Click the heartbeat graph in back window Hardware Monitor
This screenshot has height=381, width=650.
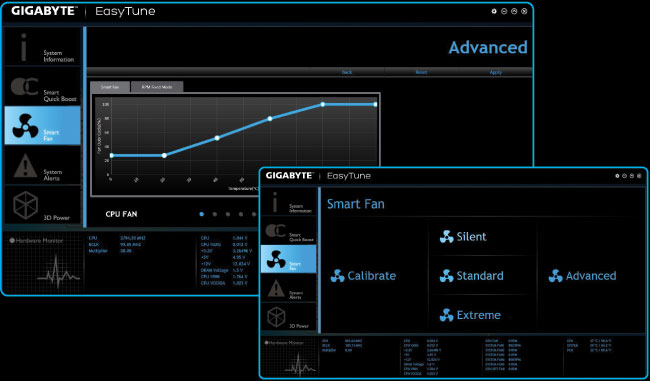[x=58, y=272]
